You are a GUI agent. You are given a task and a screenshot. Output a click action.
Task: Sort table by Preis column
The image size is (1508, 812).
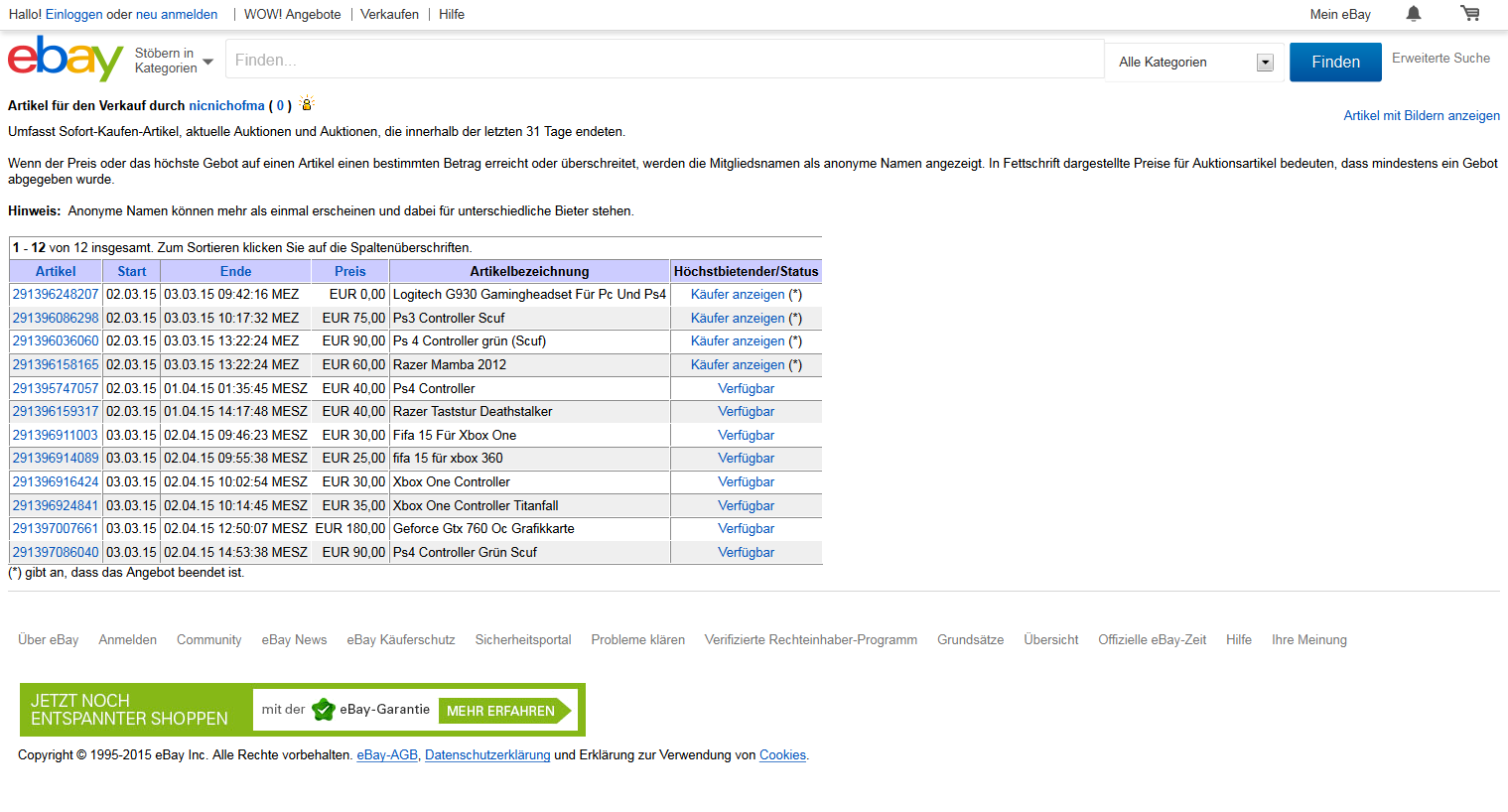click(x=349, y=271)
